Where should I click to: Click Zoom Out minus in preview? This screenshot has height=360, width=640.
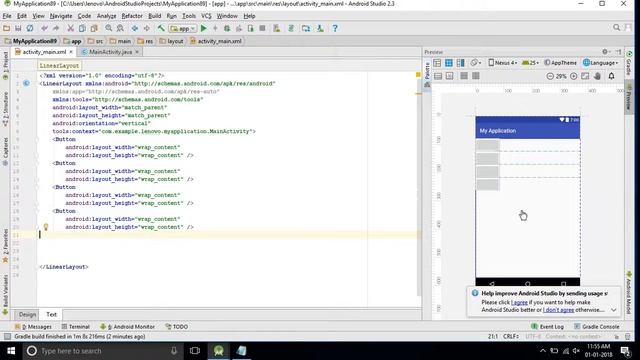click(550, 76)
